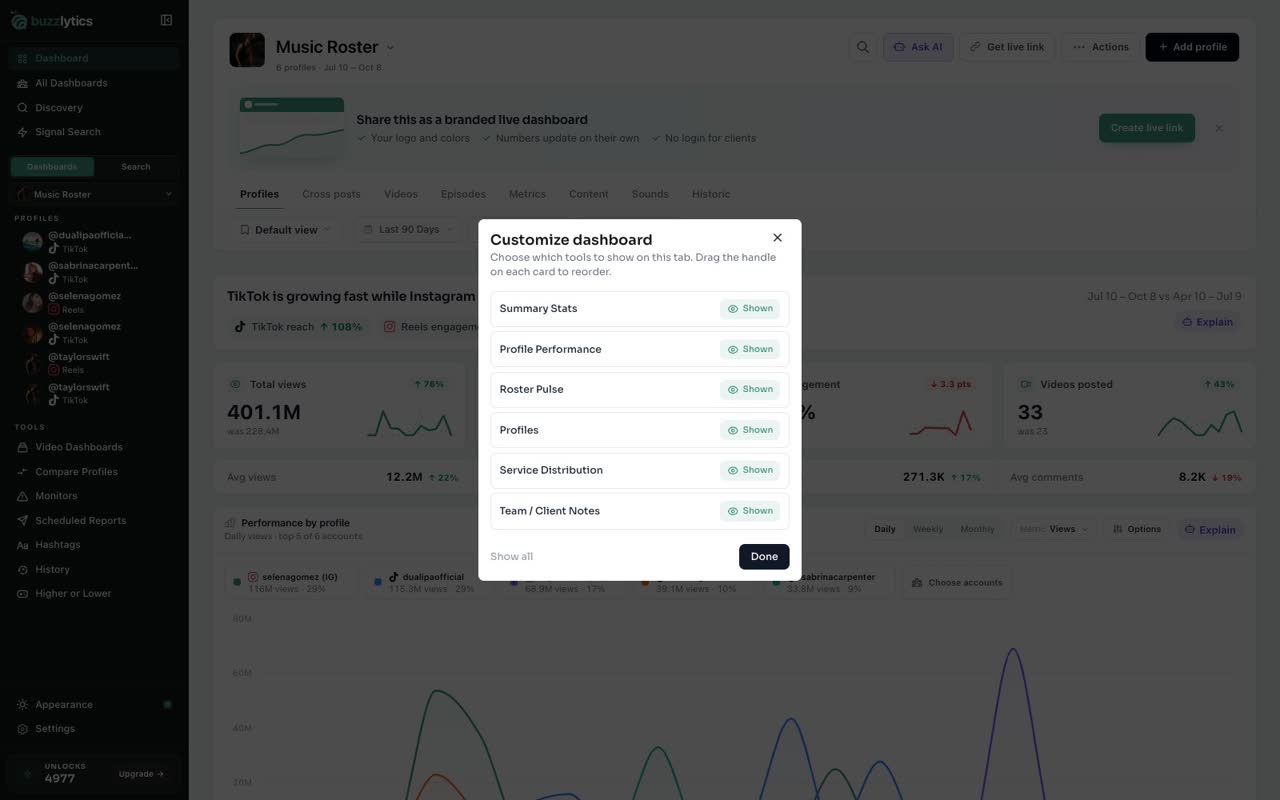Select the Search toggle in sidebar
Screen dimensions: 1280x800
136,167
